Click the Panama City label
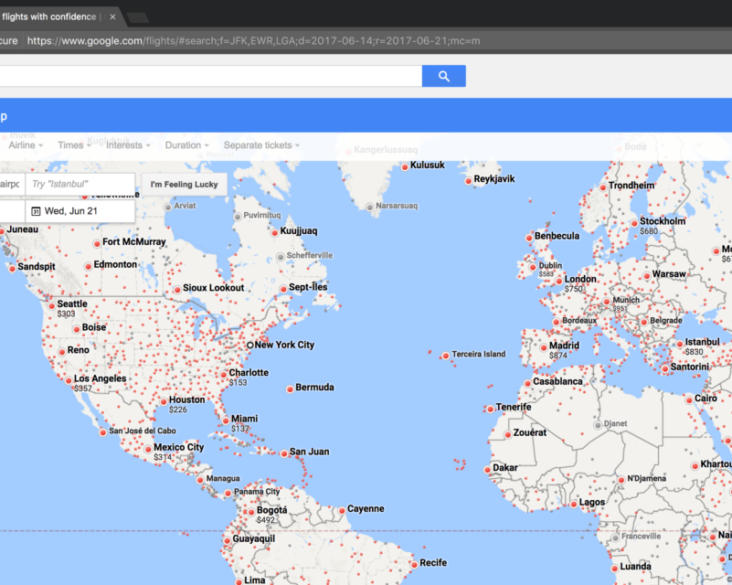732x585 pixels. coord(257,492)
